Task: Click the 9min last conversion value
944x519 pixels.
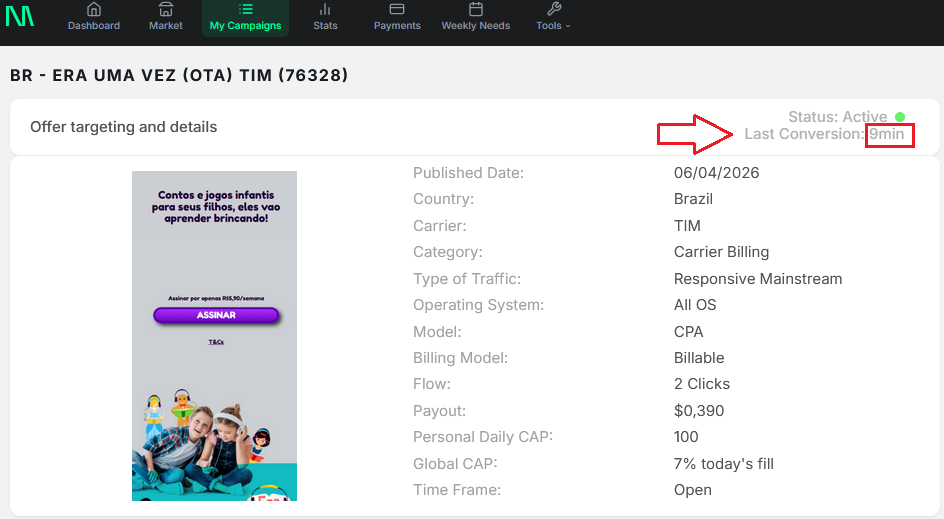Action: click(x=886, y=134)
